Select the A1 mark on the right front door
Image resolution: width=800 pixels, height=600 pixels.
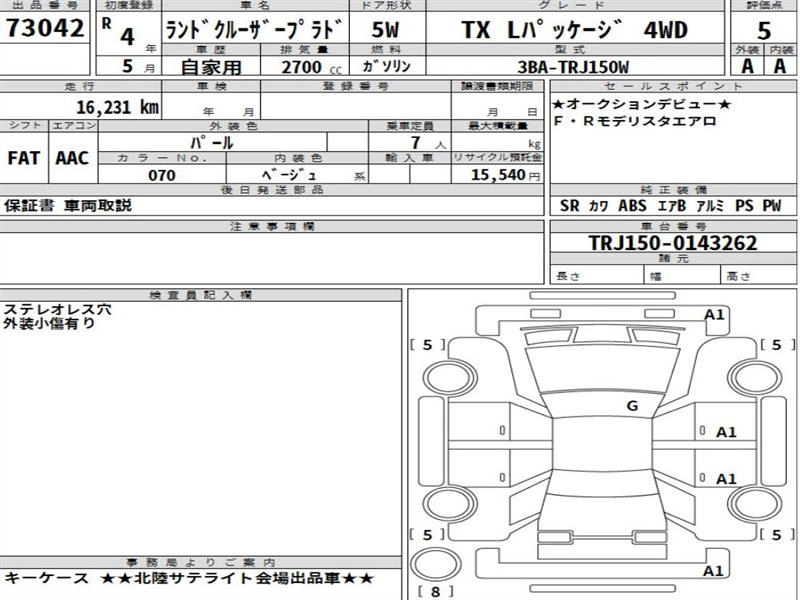(726, 433)
